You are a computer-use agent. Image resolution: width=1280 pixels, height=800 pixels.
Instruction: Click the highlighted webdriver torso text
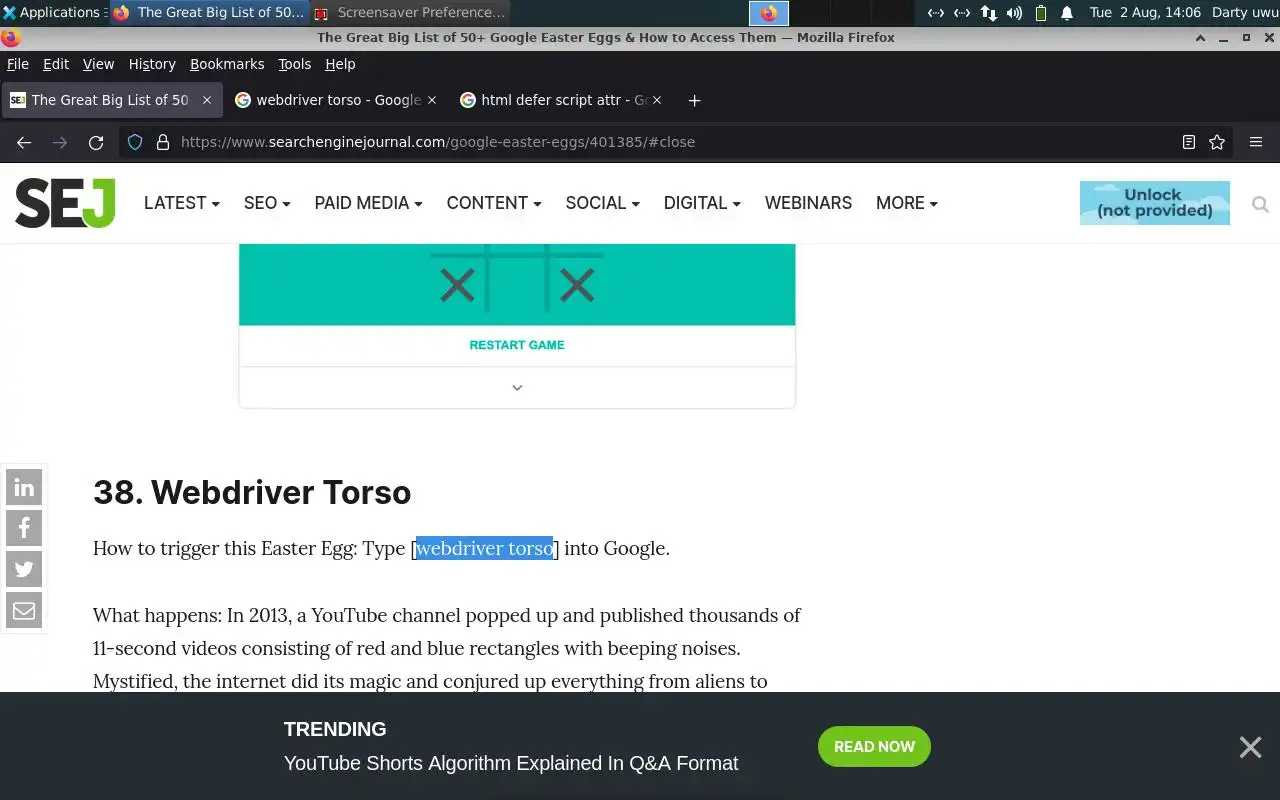pyautogui.click(x=484, y=548)
